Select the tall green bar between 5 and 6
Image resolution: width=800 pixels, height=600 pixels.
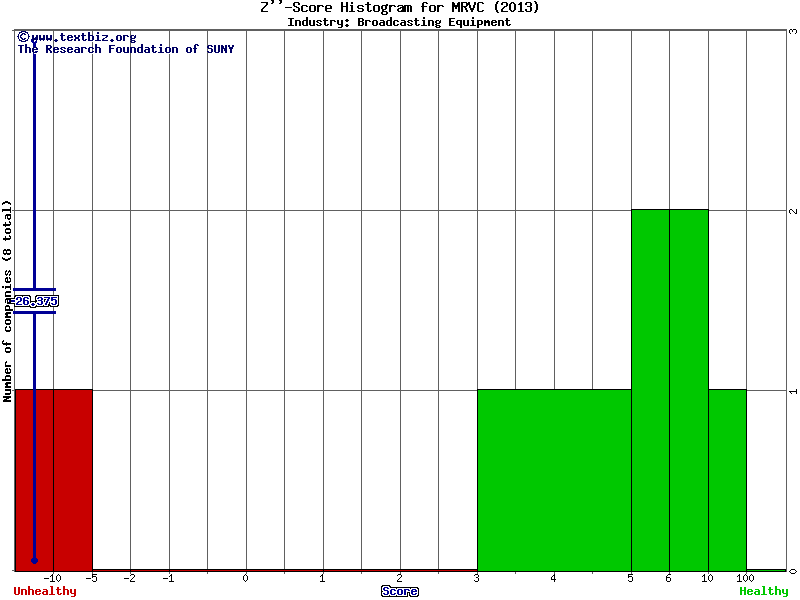coord(651,390)
